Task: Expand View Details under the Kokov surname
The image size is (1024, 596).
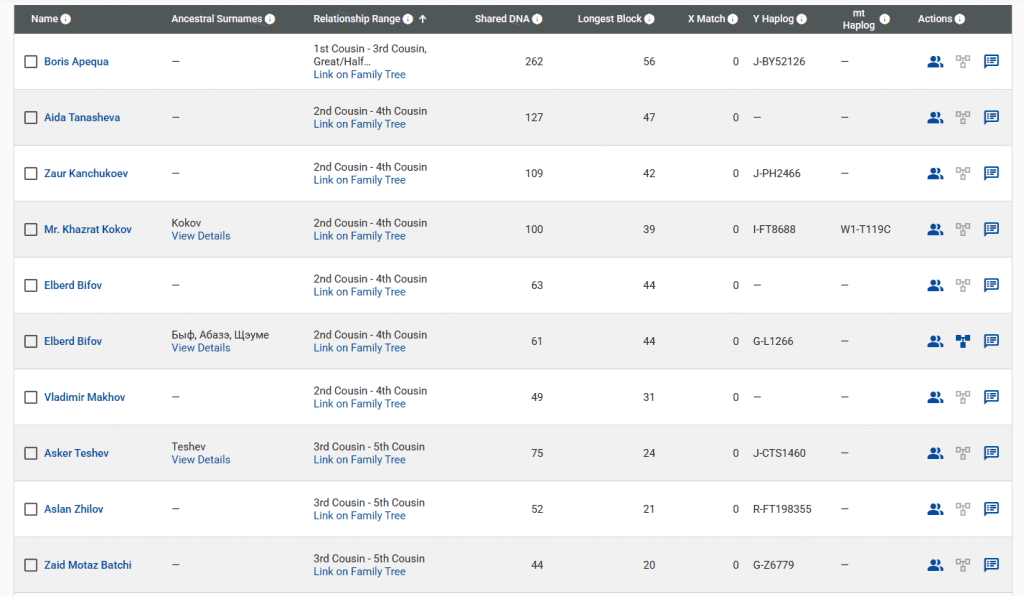Action: [x=200, y=236]
